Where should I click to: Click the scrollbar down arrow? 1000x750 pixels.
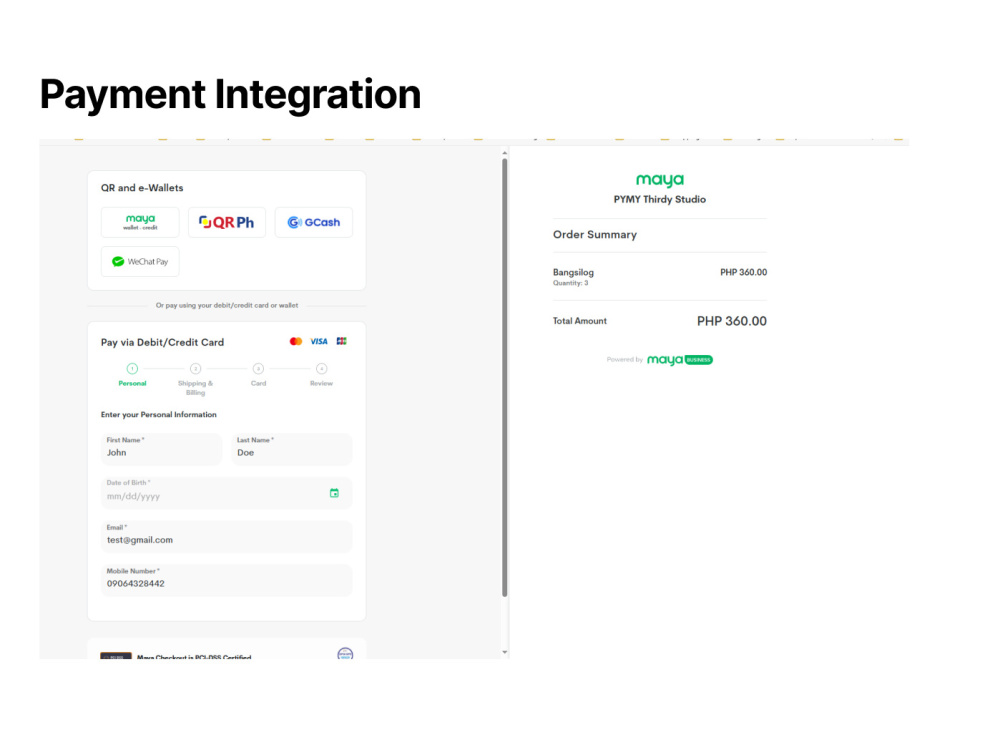[504, 652]
